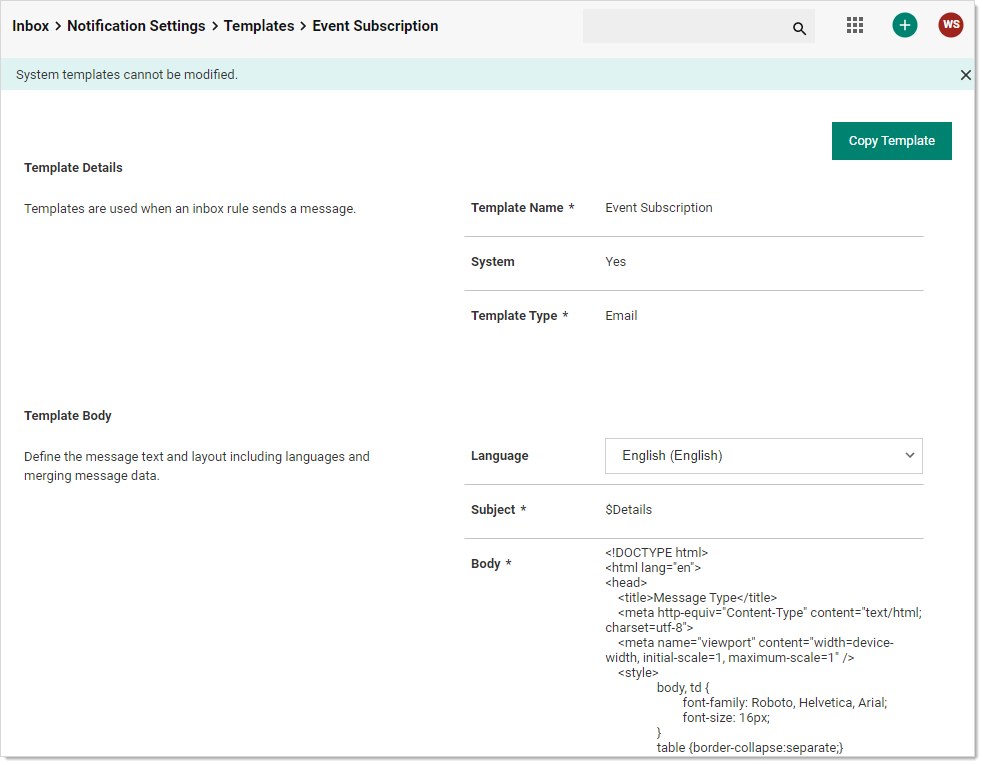The height and width of the screenshot is (765, 983).
Task: Focus the search input field
Action: [x=685, y=27]
